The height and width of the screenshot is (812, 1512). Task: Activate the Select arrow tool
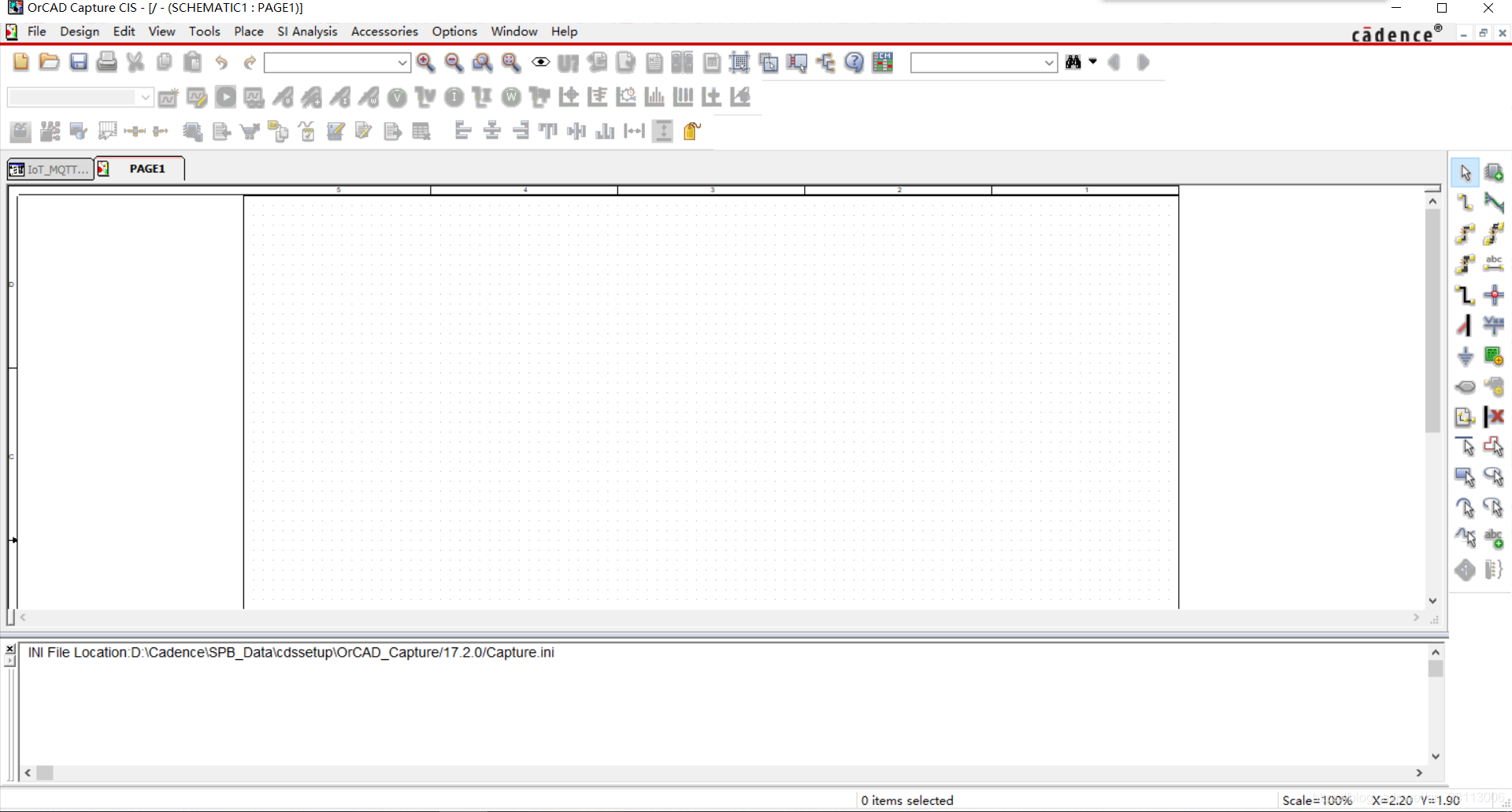pos(1465,172)
